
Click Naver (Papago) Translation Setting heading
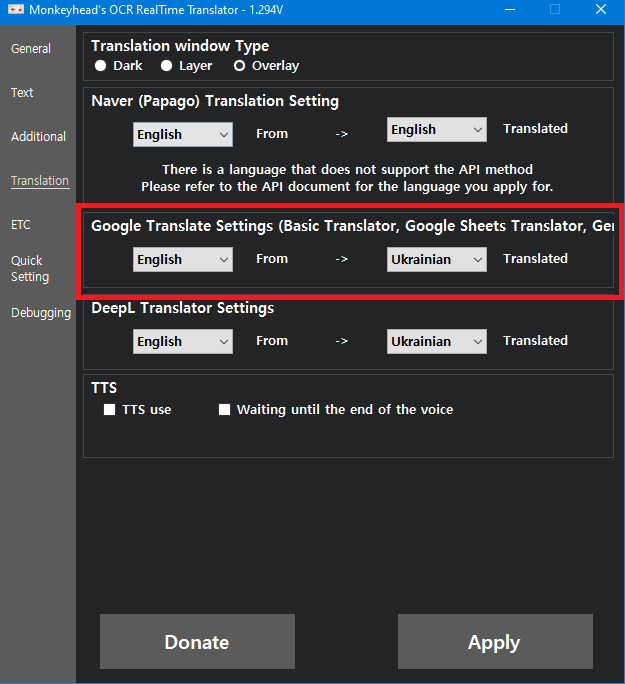[x=215, y=101]
